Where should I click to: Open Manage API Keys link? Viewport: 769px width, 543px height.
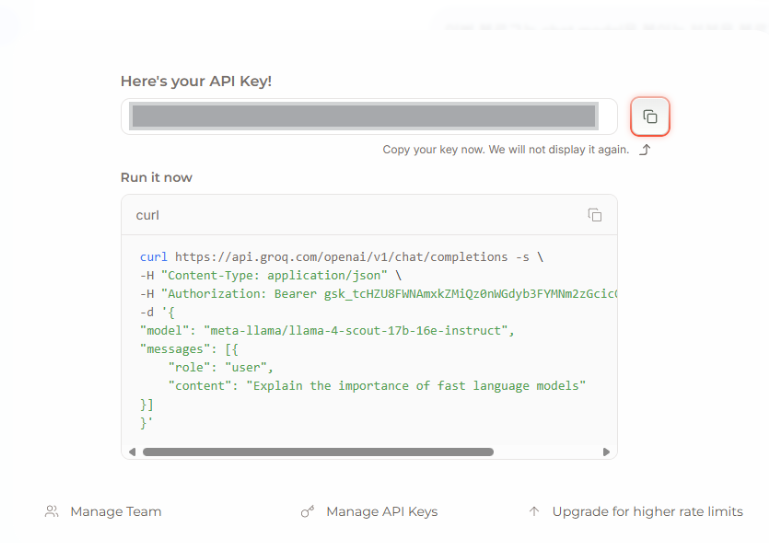(x=382, y=512)
